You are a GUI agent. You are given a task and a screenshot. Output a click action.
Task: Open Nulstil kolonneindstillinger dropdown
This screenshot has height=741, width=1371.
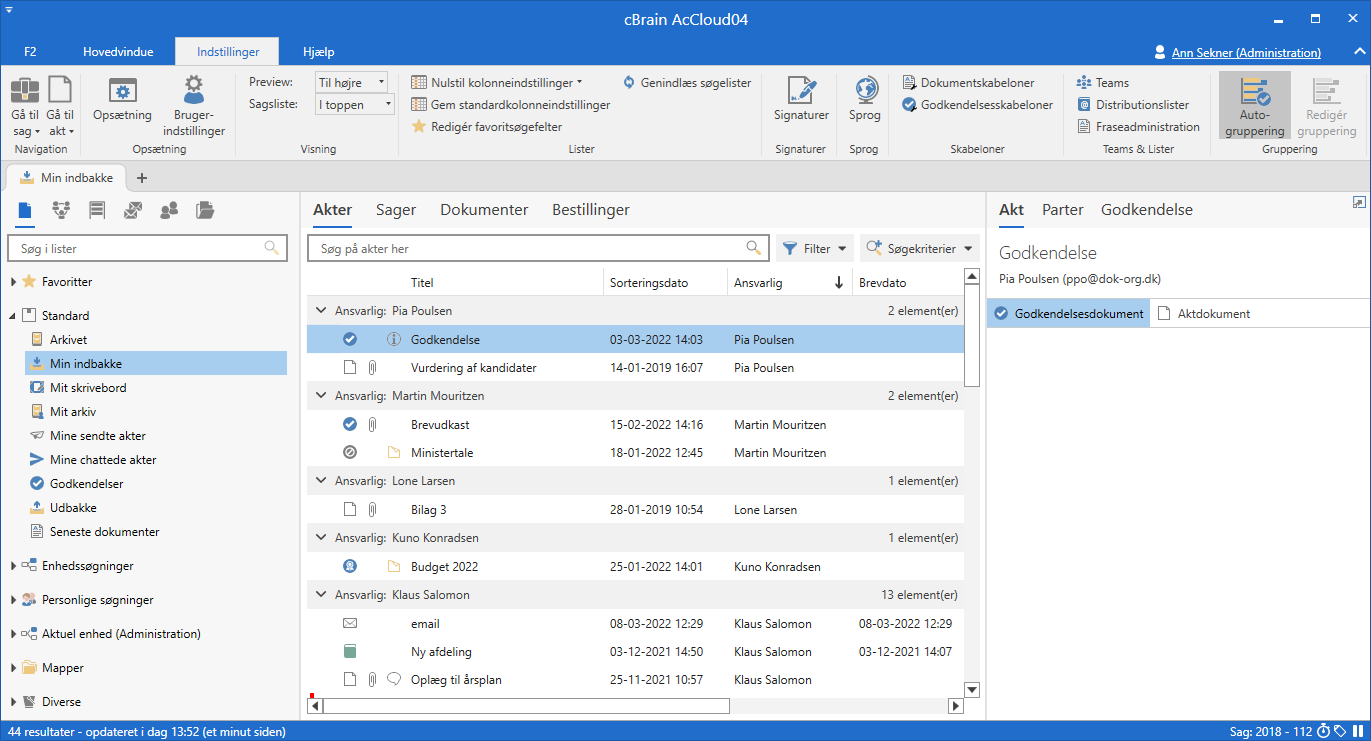[x=497, y=83]
